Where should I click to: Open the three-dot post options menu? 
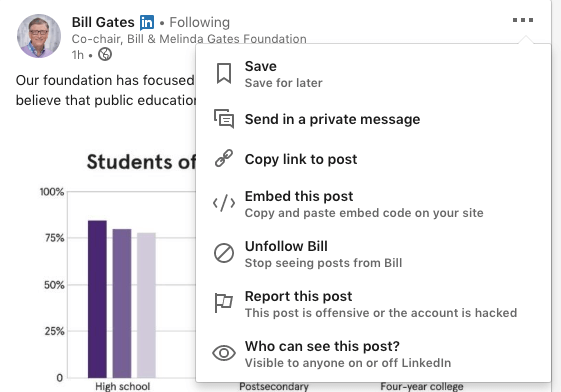523,20
